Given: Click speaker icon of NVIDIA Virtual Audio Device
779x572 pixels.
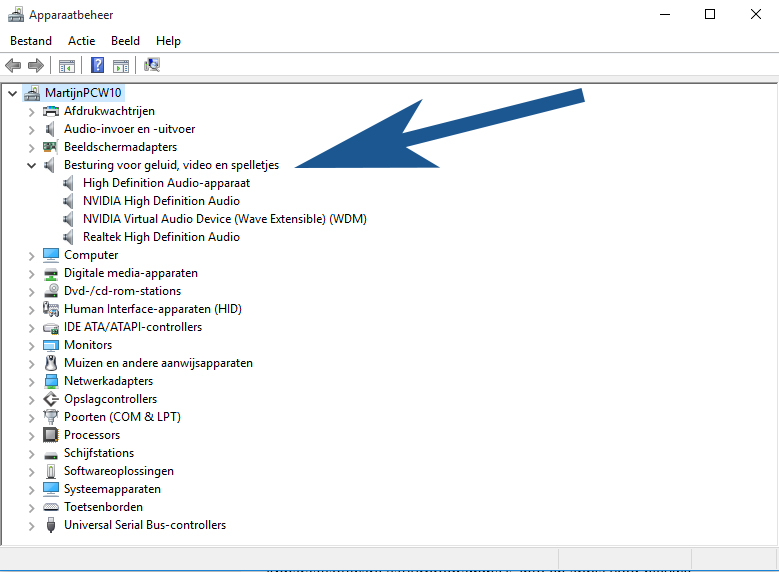Looking at the screenshot, I should [69, 219].
